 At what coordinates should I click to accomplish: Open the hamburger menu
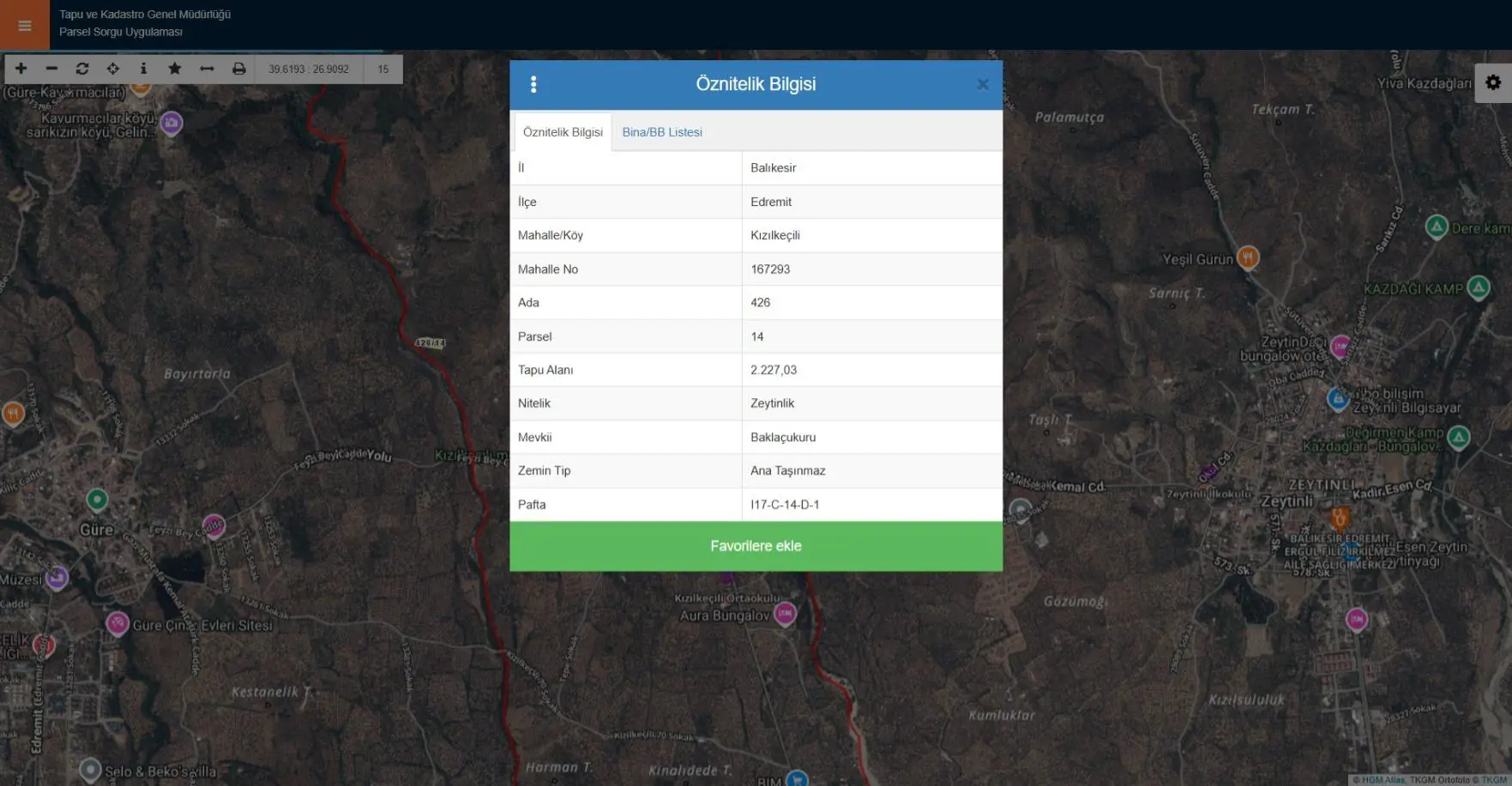tap(25, 25)
